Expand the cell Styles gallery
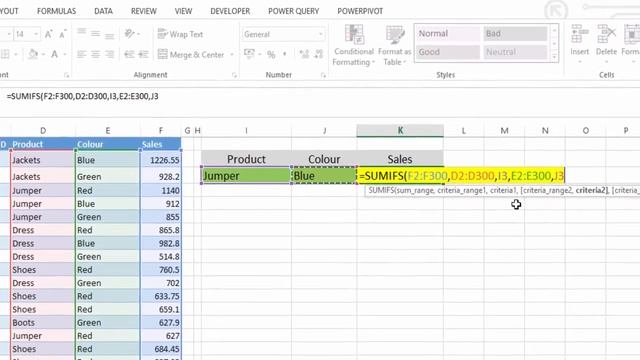 [x=554, y=57]
